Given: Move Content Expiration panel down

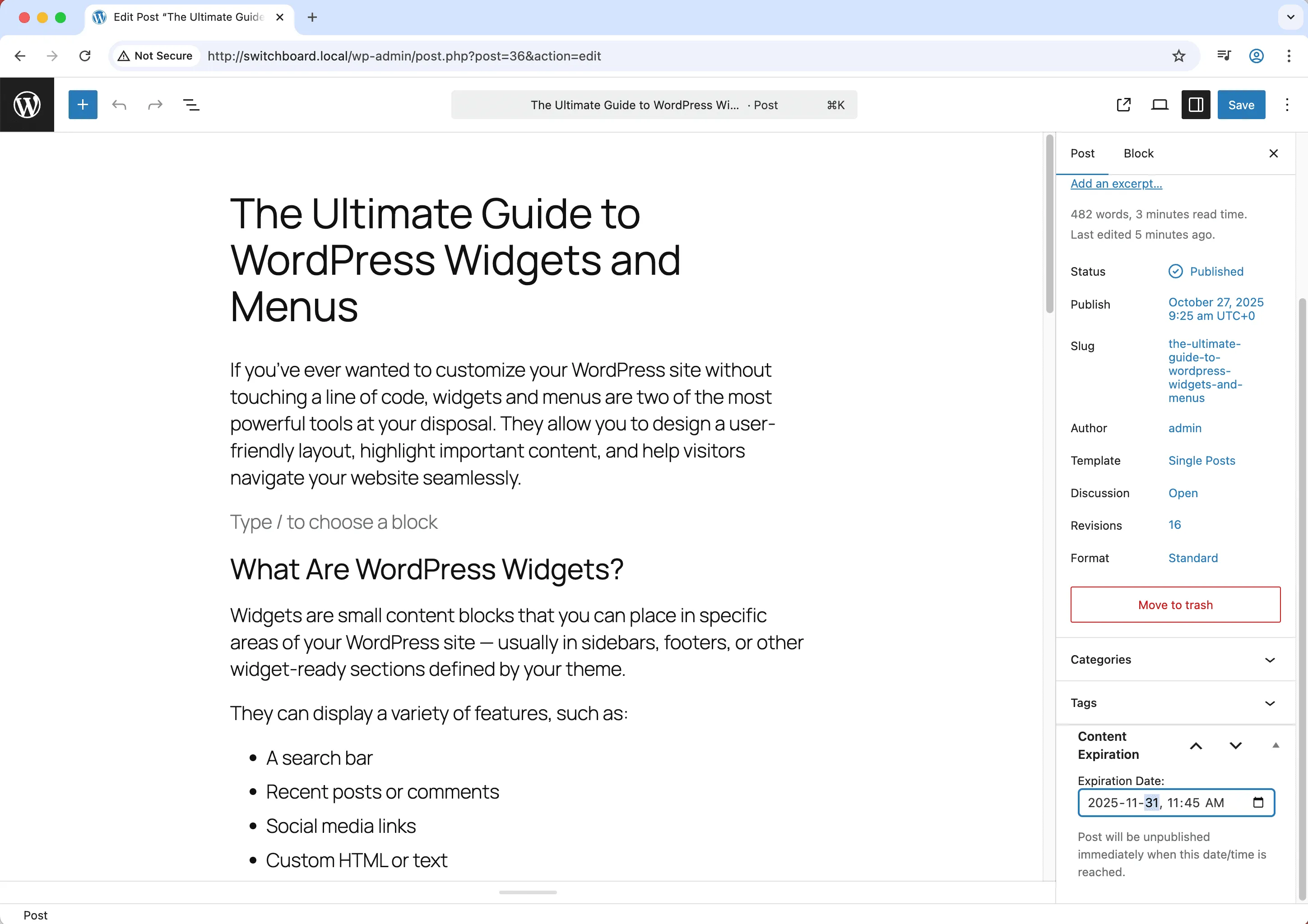Looking at the screenshot, I should 1235,745.
